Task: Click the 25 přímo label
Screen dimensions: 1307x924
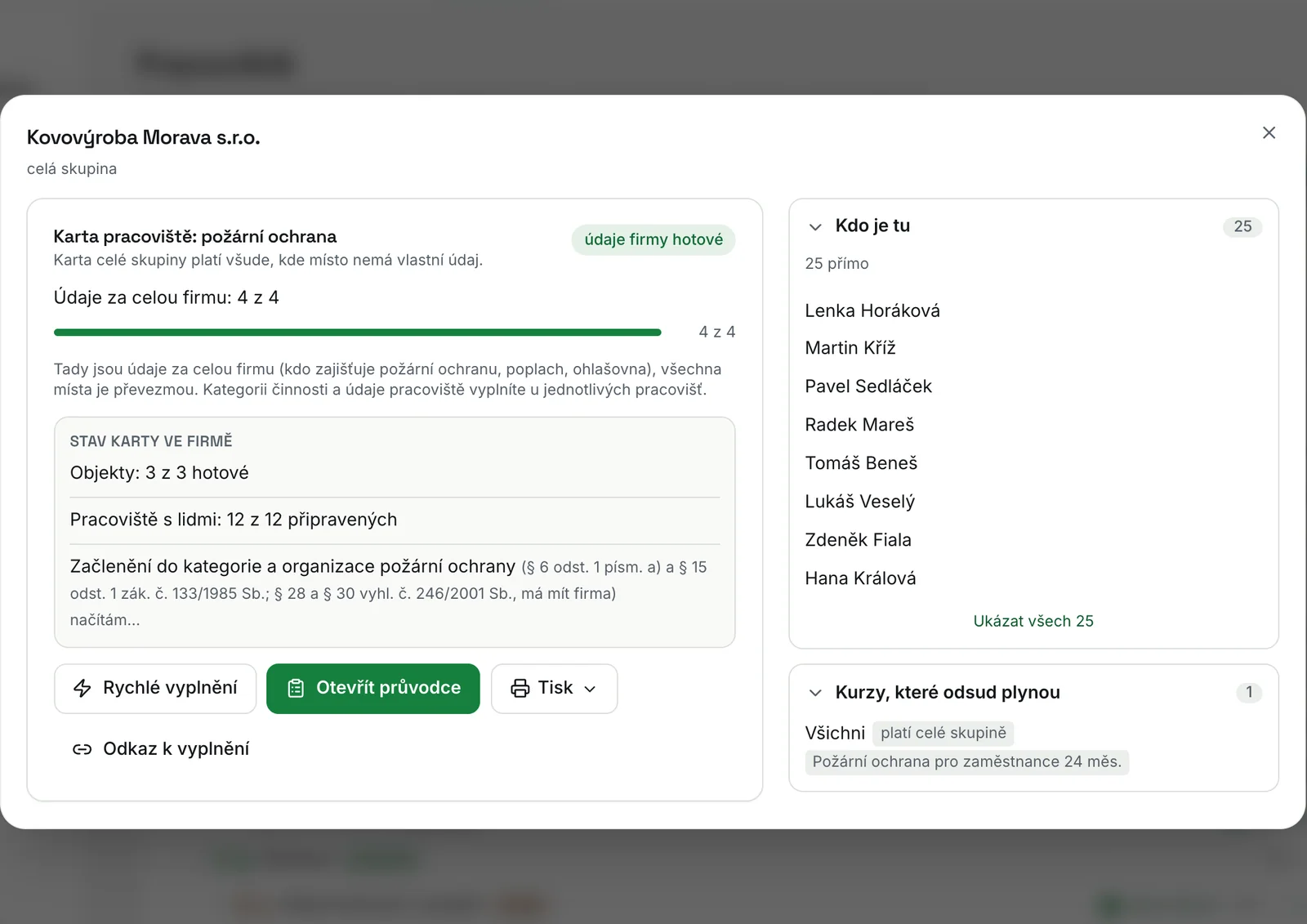Action: [x=836, y=264]
